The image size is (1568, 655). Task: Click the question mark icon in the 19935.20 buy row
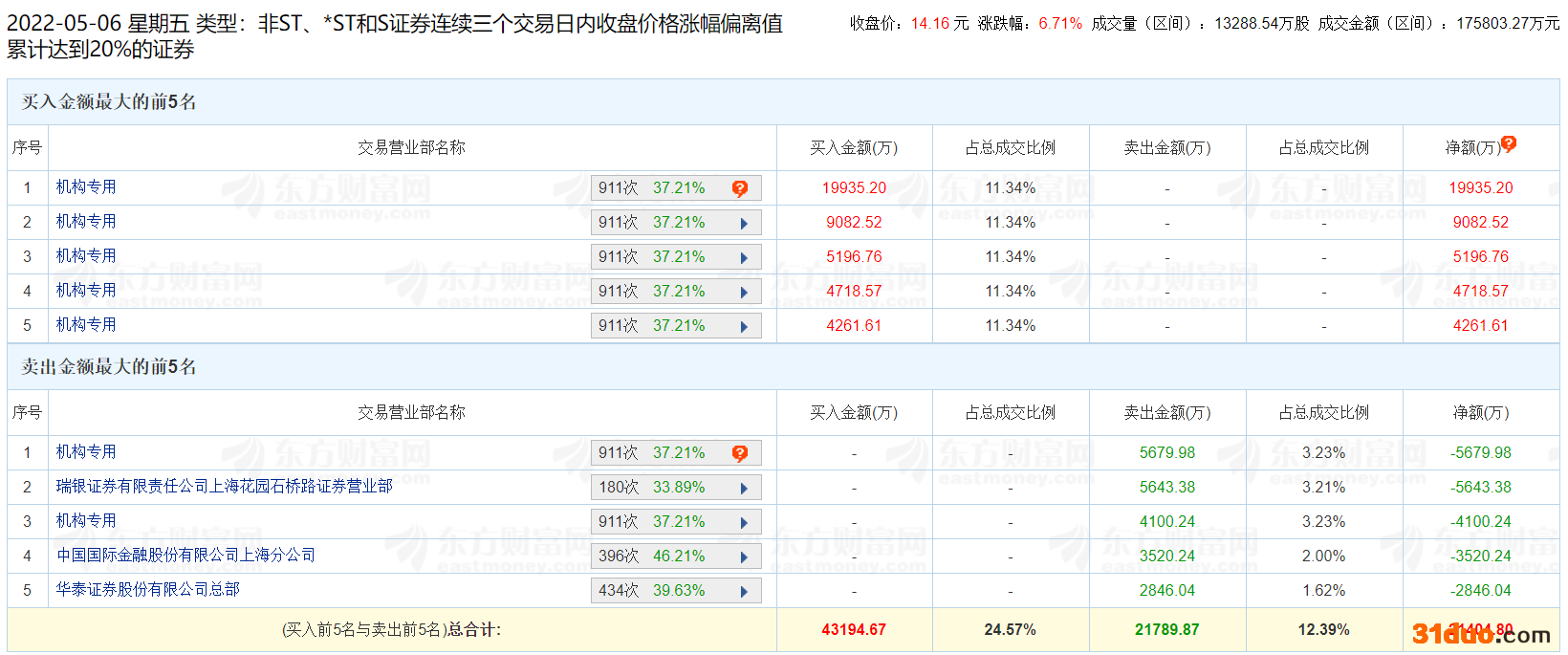coord(739,188)
